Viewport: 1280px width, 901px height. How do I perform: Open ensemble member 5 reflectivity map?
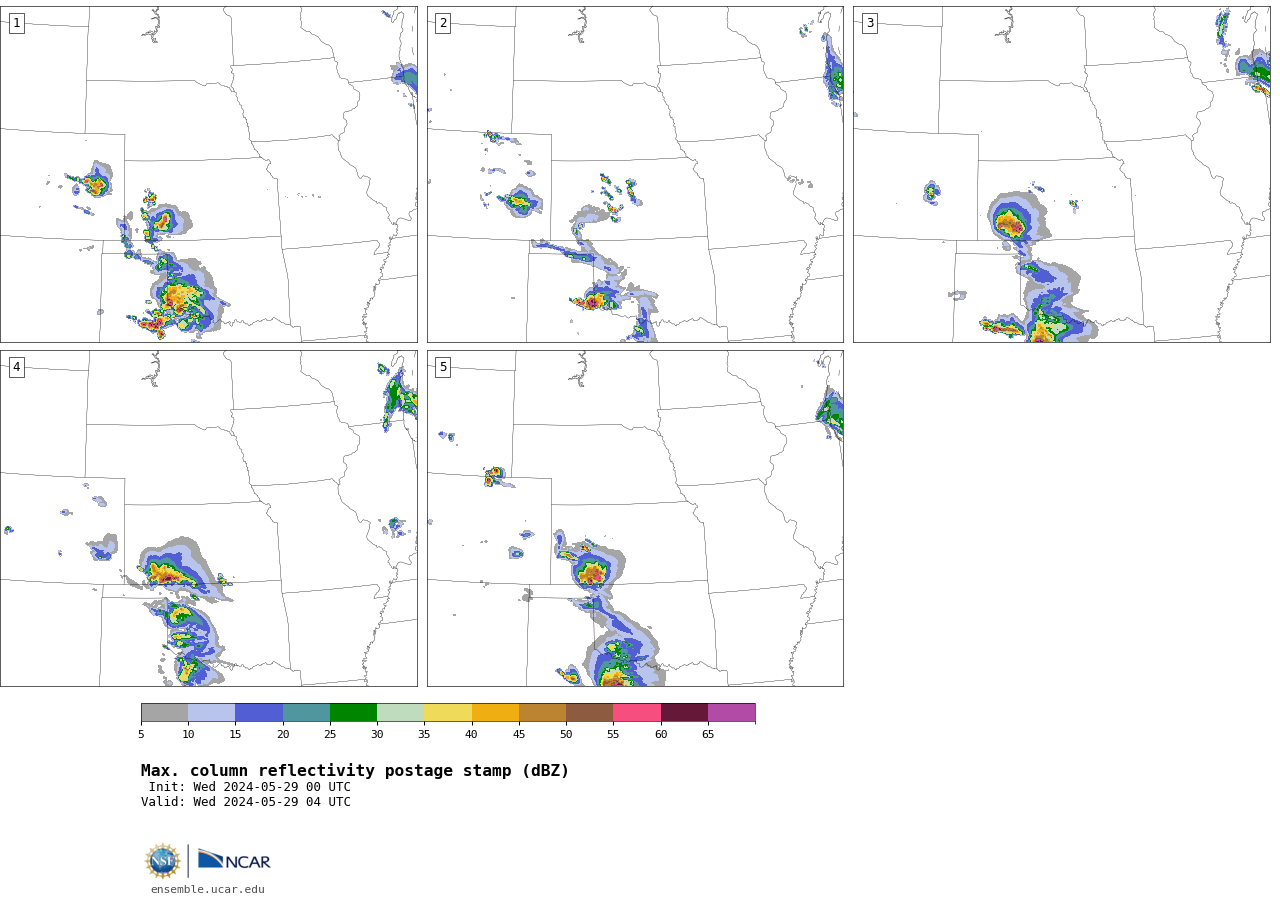[x=635, y=518]
